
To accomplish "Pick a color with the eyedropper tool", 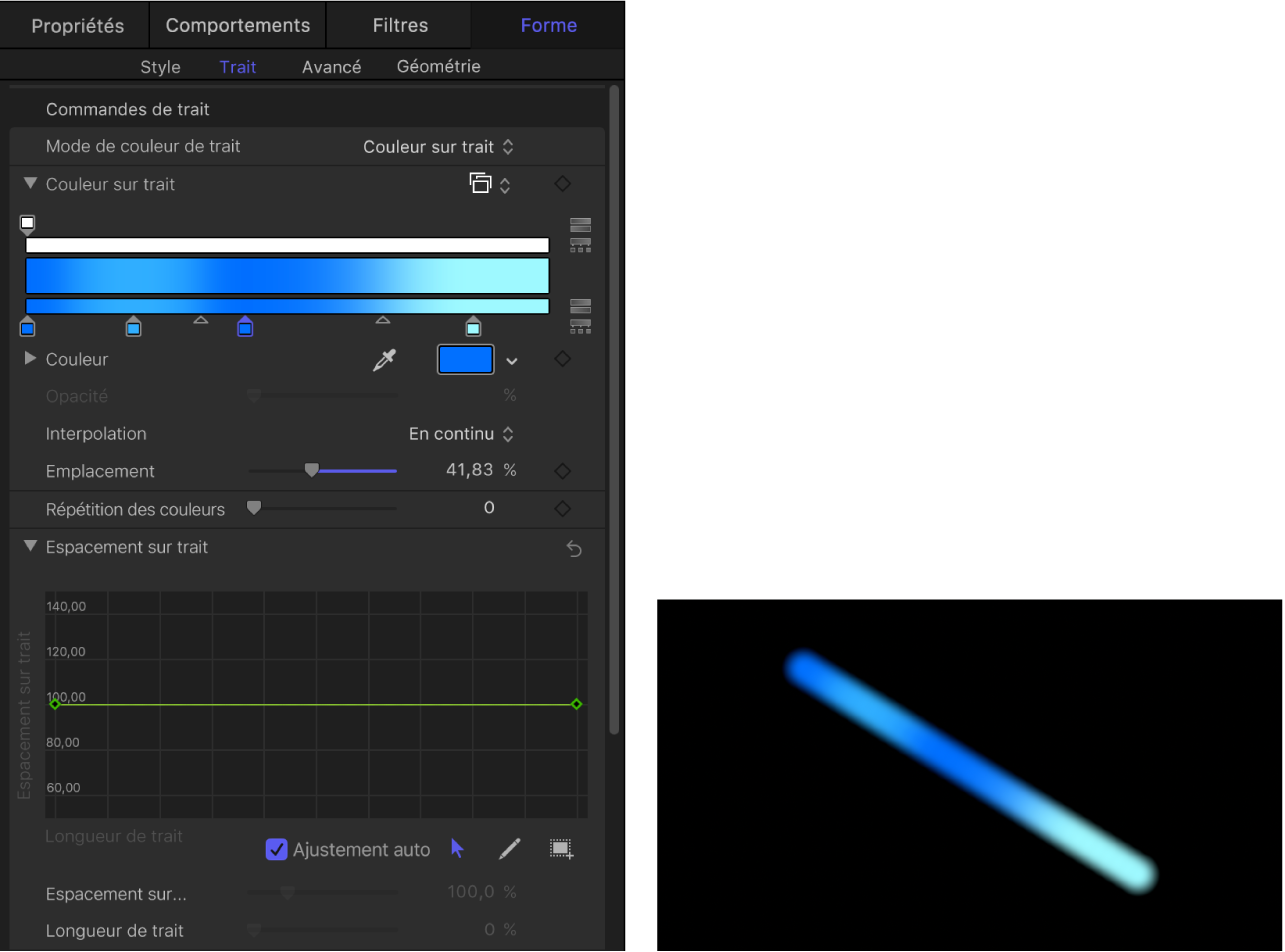I will tap(384, 360).
